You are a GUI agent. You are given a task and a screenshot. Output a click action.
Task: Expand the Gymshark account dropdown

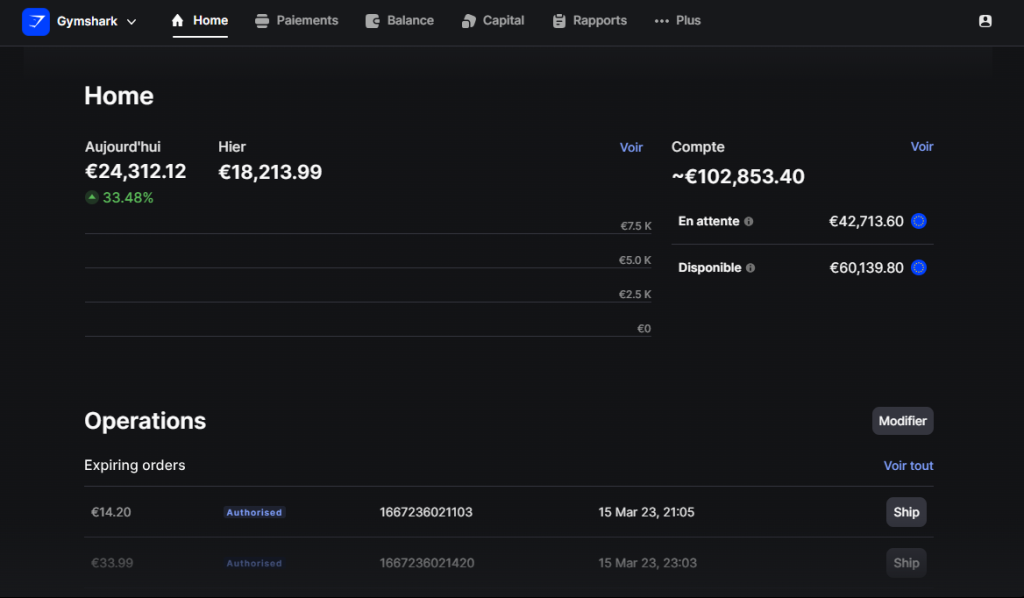click(x=131, y=21)
